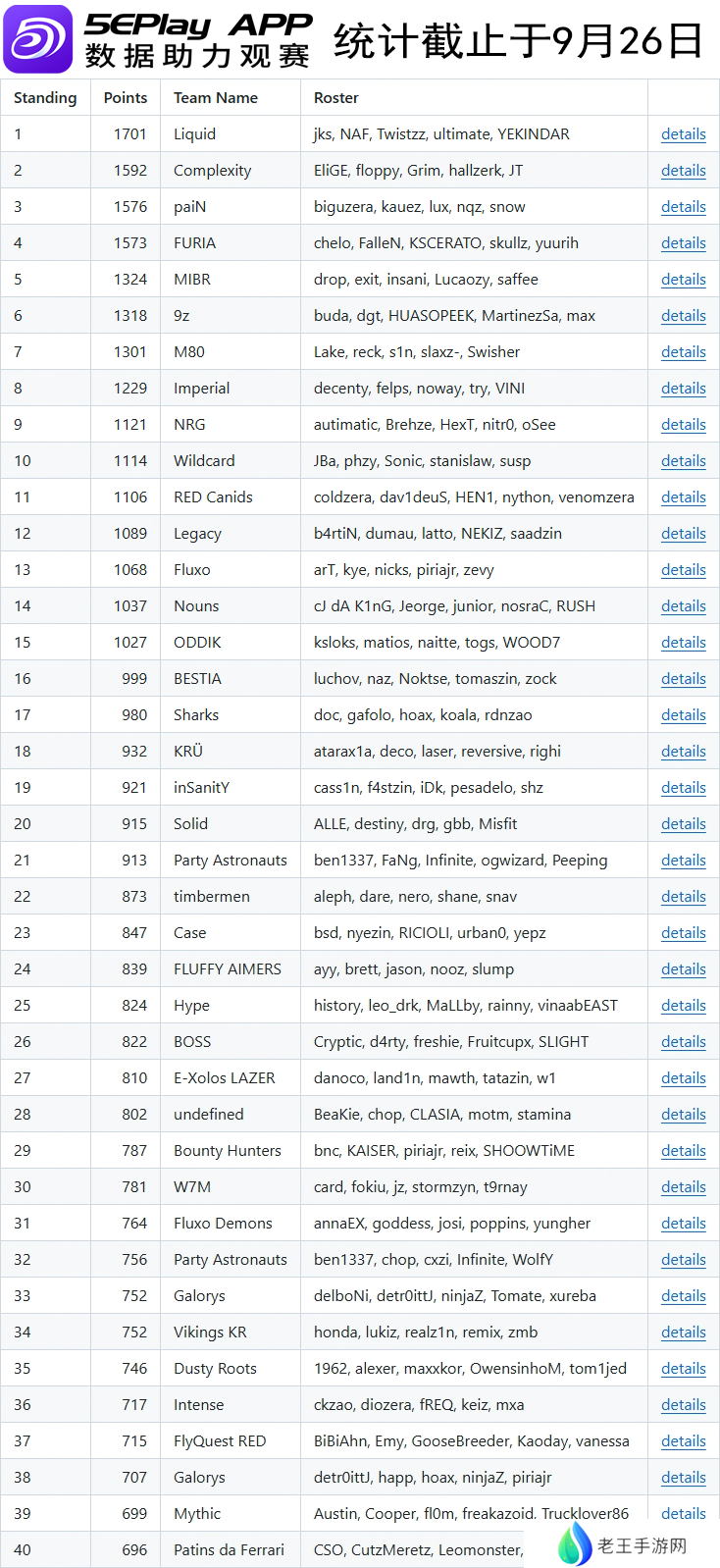Open details link for paiN
Image resolution: width=720 pixels, height=1568 pixels.
(x=684, y=207)
